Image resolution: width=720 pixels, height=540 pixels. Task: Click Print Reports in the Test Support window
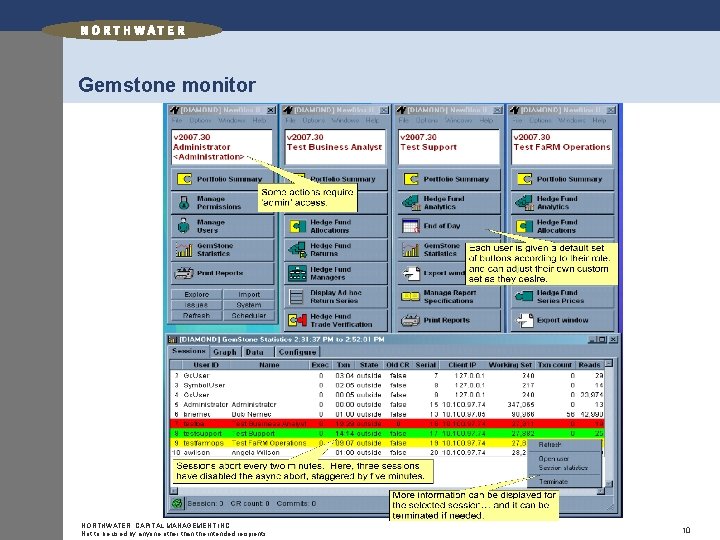pyautogui.click(x=450, y=320)
